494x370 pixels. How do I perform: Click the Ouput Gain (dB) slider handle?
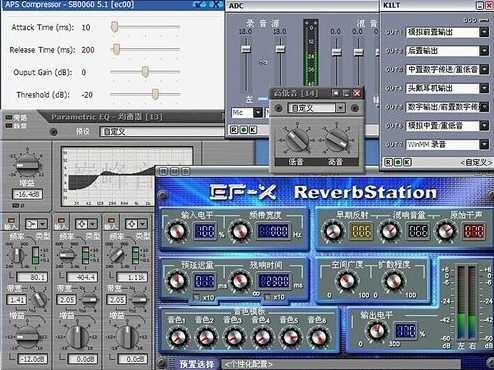tap(145, 72)
